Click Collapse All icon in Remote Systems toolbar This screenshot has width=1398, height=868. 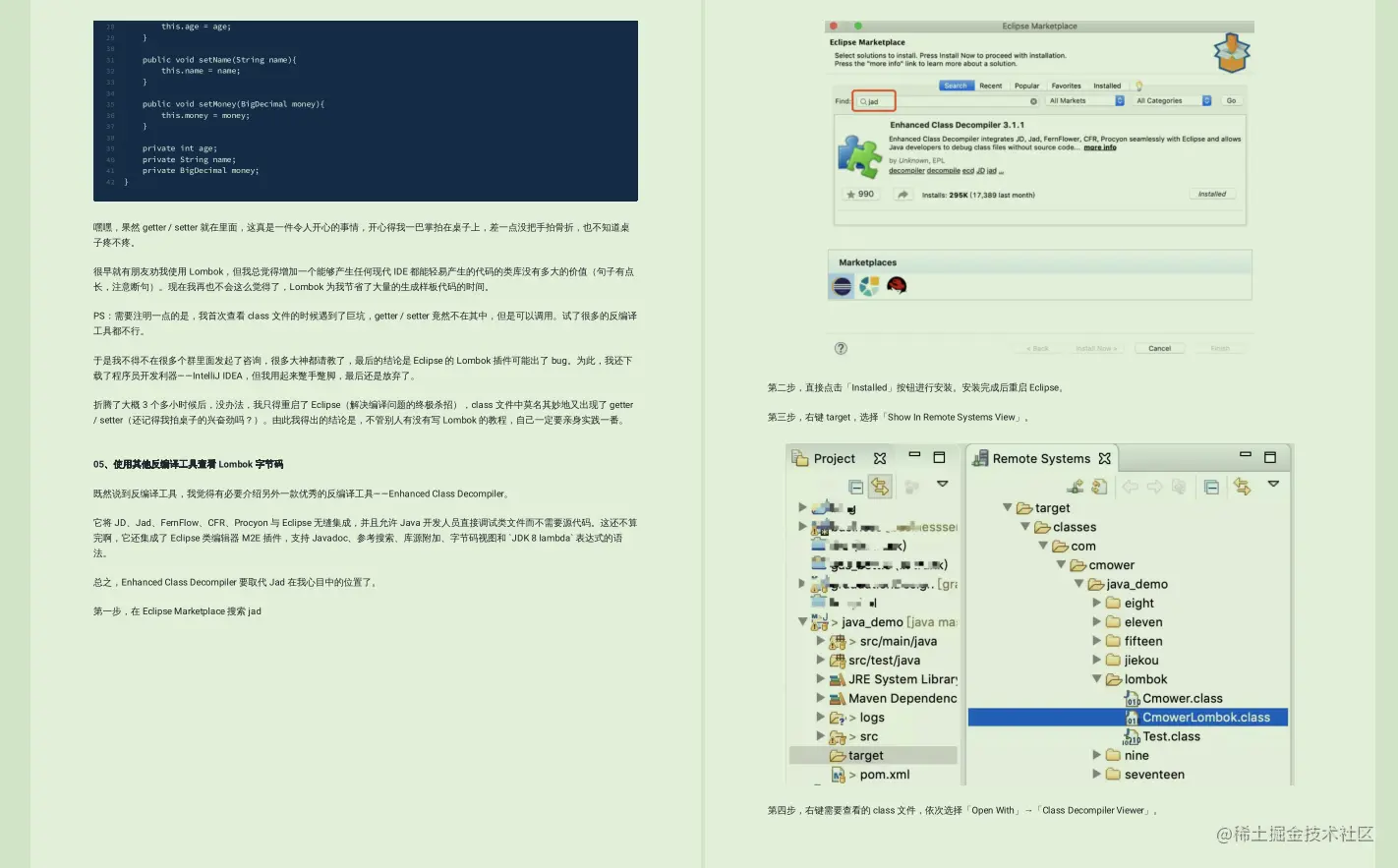(x=1211, y=487)
